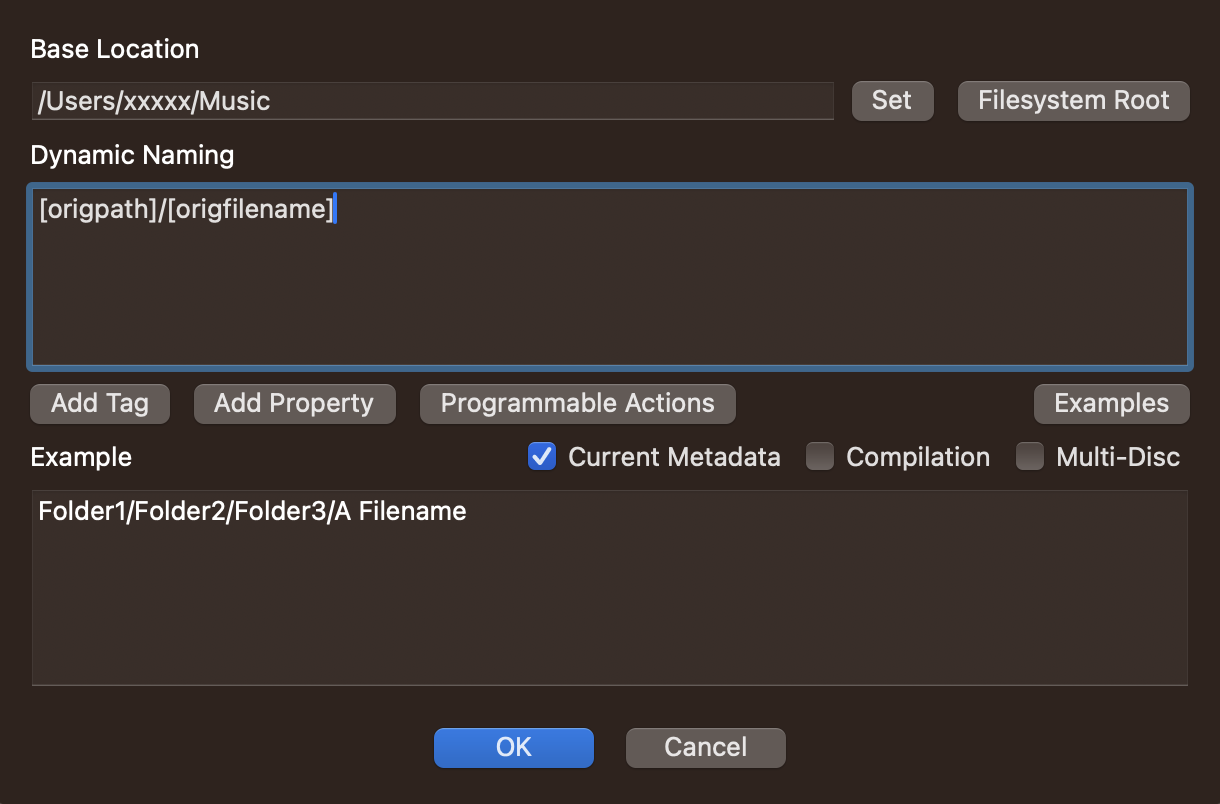Click the Folder1/Folder2/Folder3/A Filename example text
Viewport: 1220px width, 804px height.
pos(252,512)
